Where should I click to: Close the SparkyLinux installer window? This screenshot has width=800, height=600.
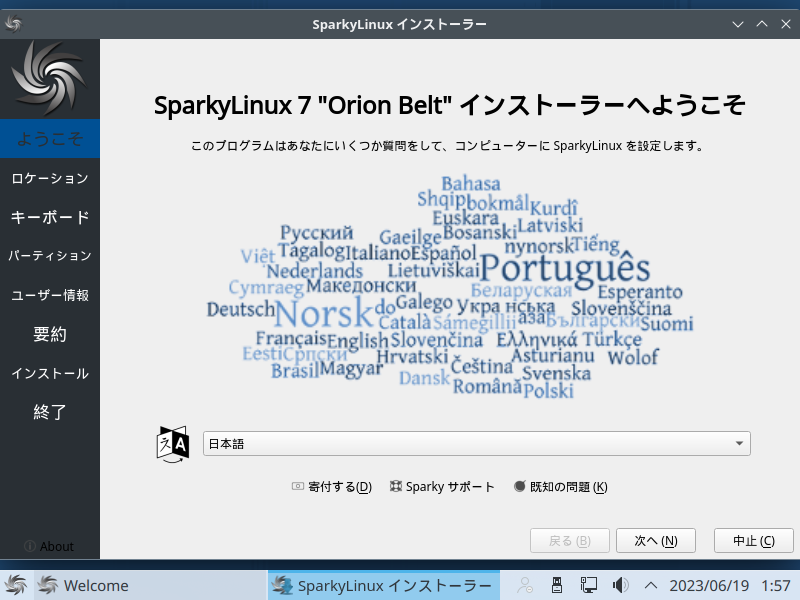click(x=786, y=24)
